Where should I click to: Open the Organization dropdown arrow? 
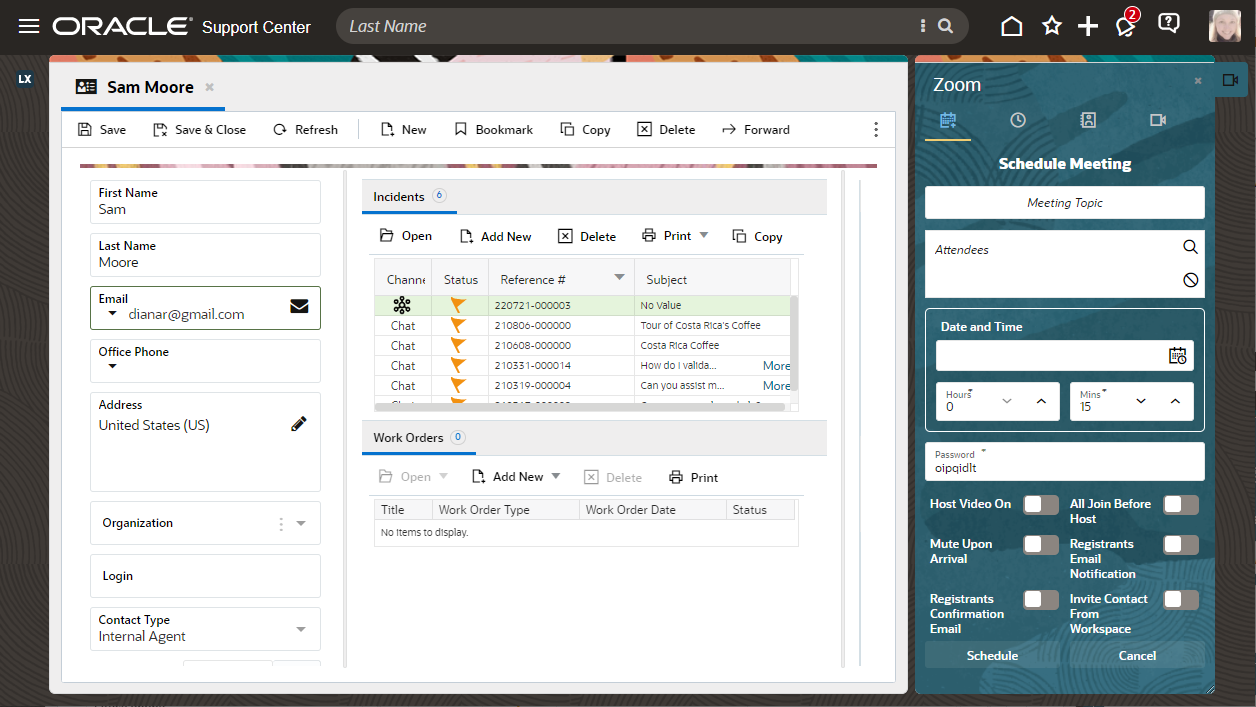[x=301, y=524]
